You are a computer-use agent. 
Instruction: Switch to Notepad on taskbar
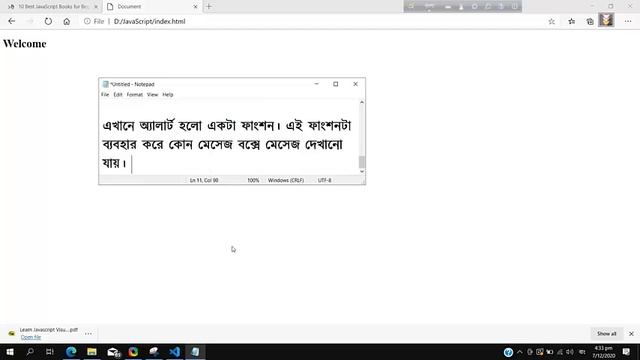196,352
